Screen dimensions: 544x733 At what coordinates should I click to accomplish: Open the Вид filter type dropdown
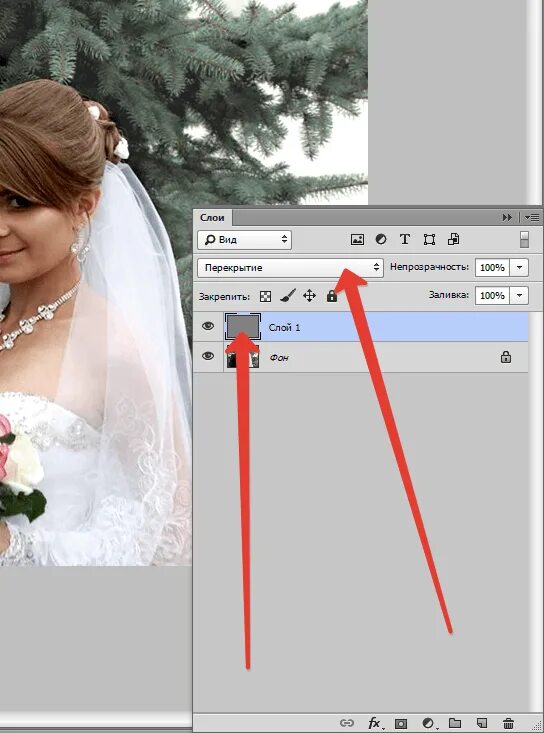245,240
